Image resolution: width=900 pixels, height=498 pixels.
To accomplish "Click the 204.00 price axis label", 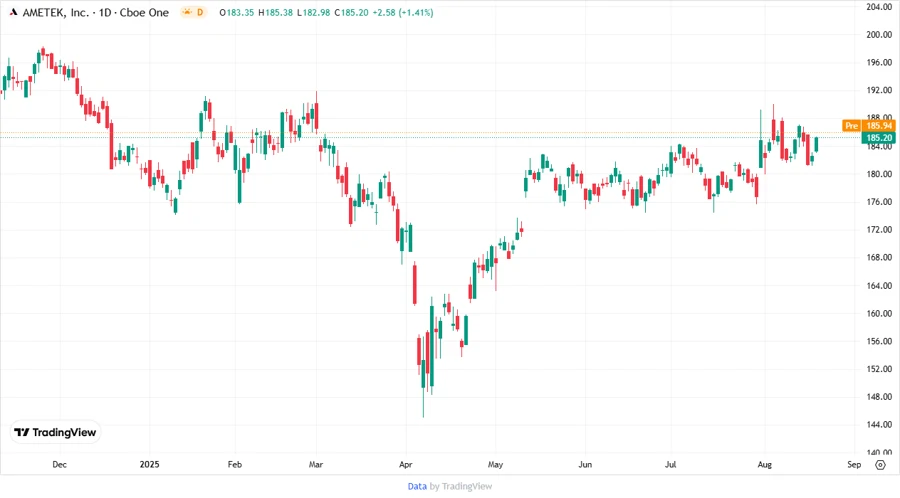I will tap(879, 7).
